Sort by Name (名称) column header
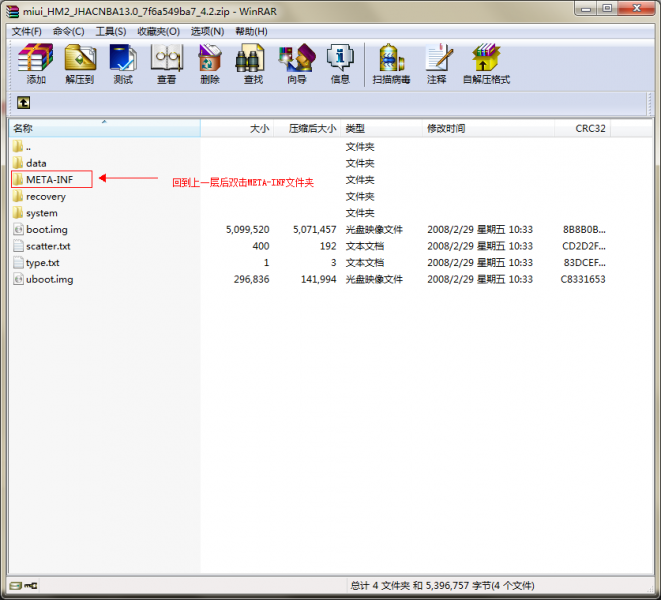Screen dimensions: 661x600 (x=105, y=128)
